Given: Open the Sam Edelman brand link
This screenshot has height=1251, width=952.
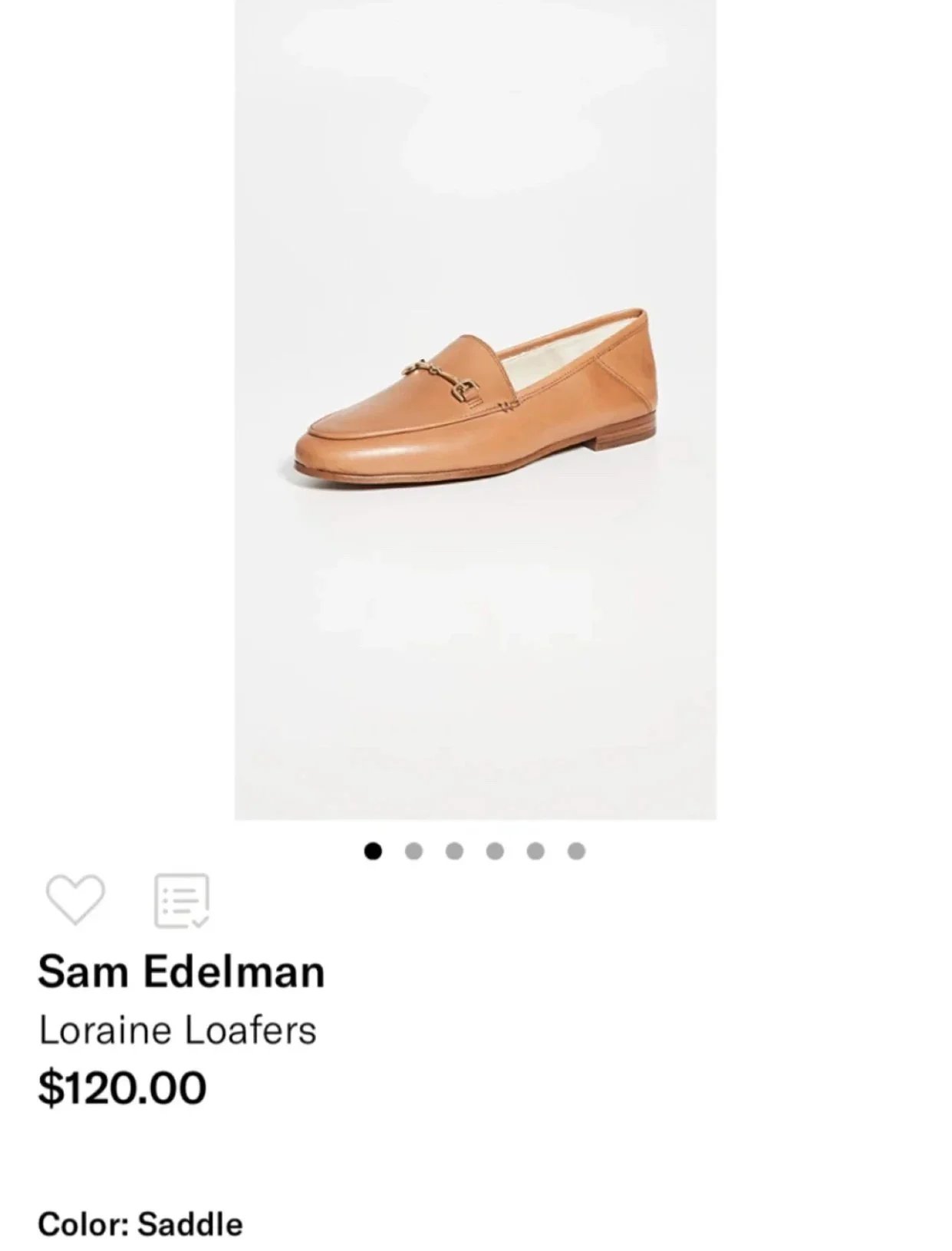Looking at the screenshot, I should 181,972.
